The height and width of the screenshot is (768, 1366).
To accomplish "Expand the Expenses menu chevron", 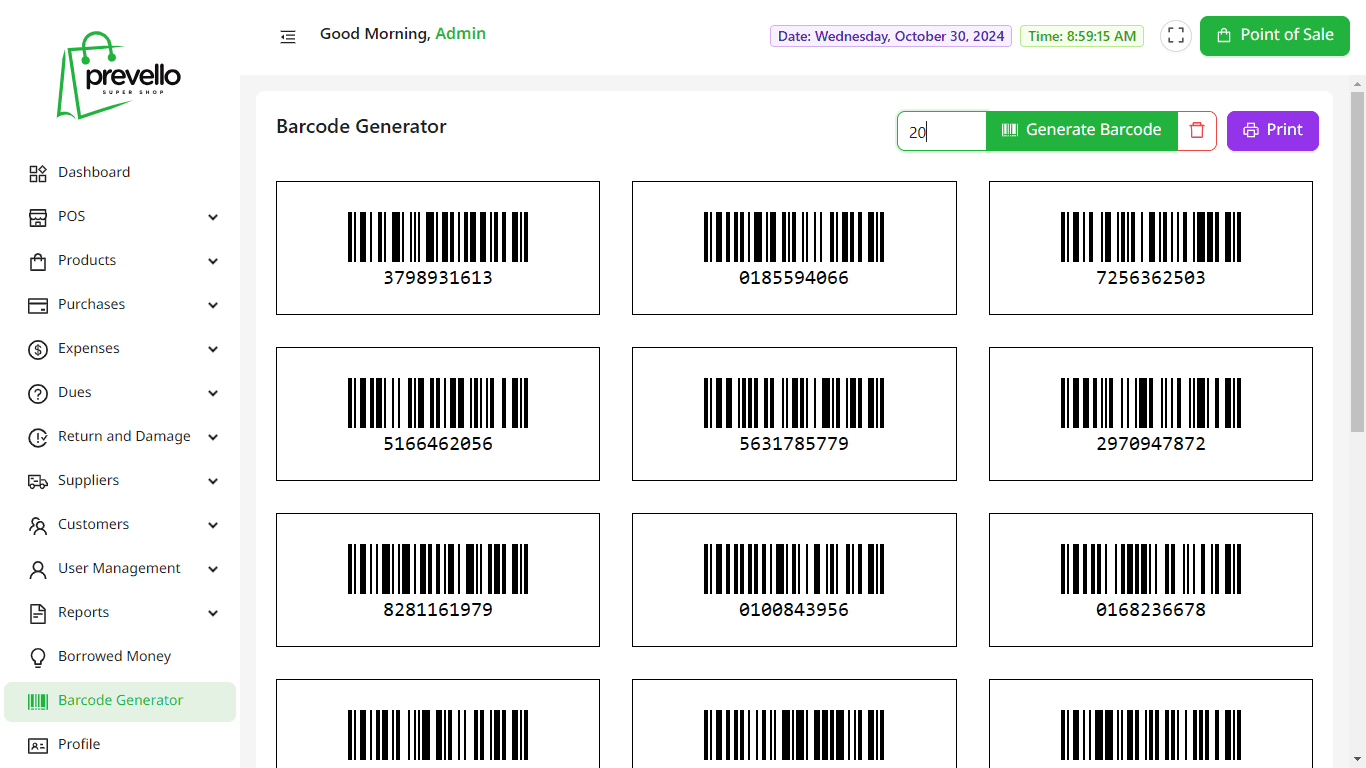I will coord(213,349).
